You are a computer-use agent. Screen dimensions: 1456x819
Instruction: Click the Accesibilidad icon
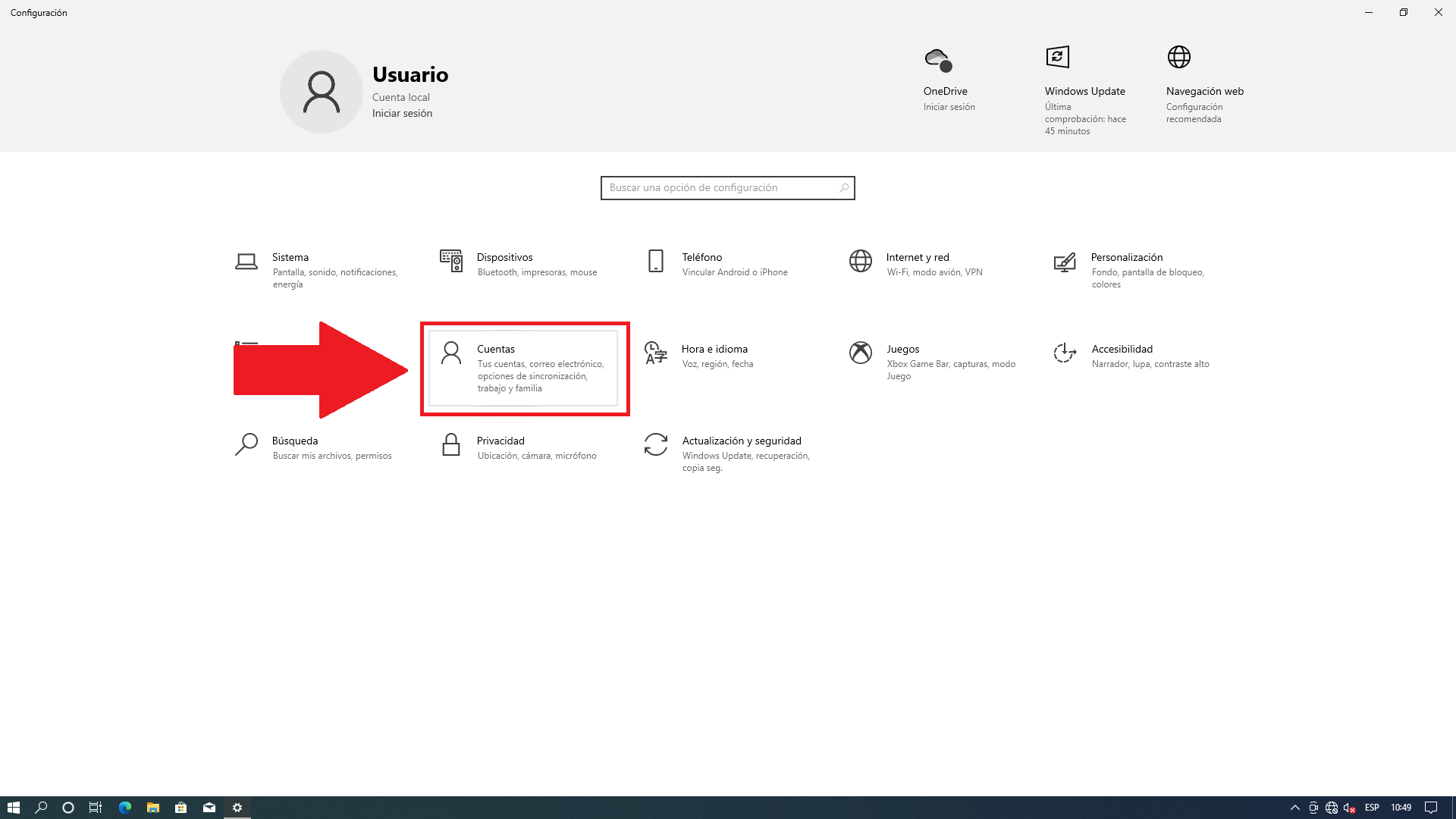pos(1065,353)
